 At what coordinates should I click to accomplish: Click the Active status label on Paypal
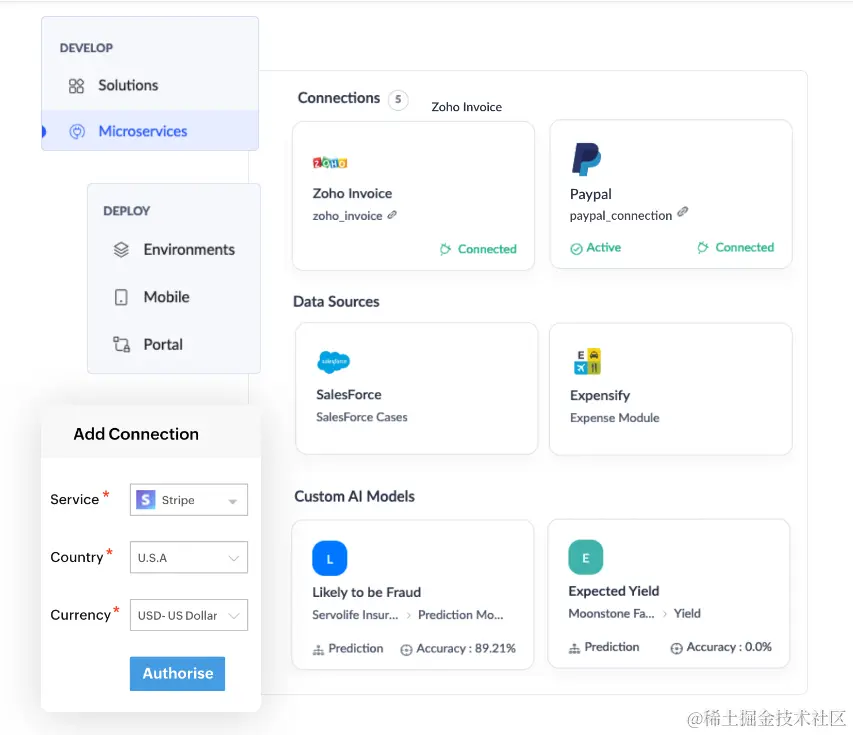point(603,248)
